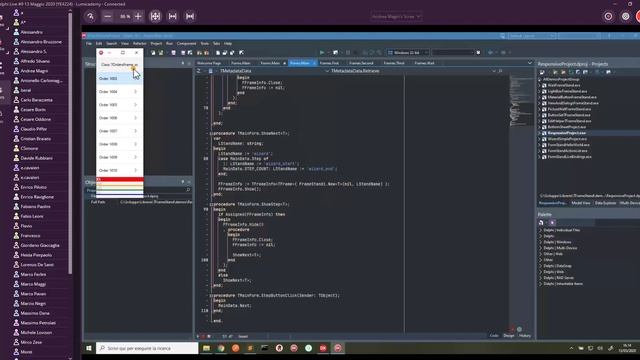Screen dimensions: 640x360
Task: Open the Search menu in Delphi IDE
Action: (111, 43)
